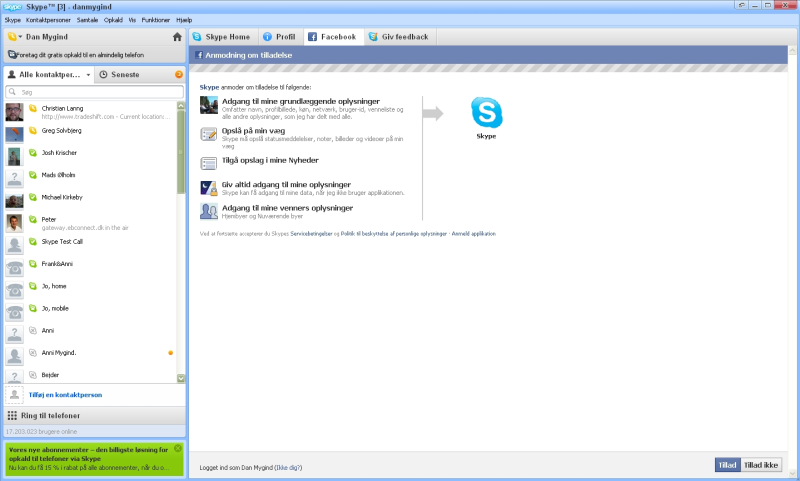Click the Skype link in the permission request
The height and width of the screenshot is (481, 800).
[209, 87]
